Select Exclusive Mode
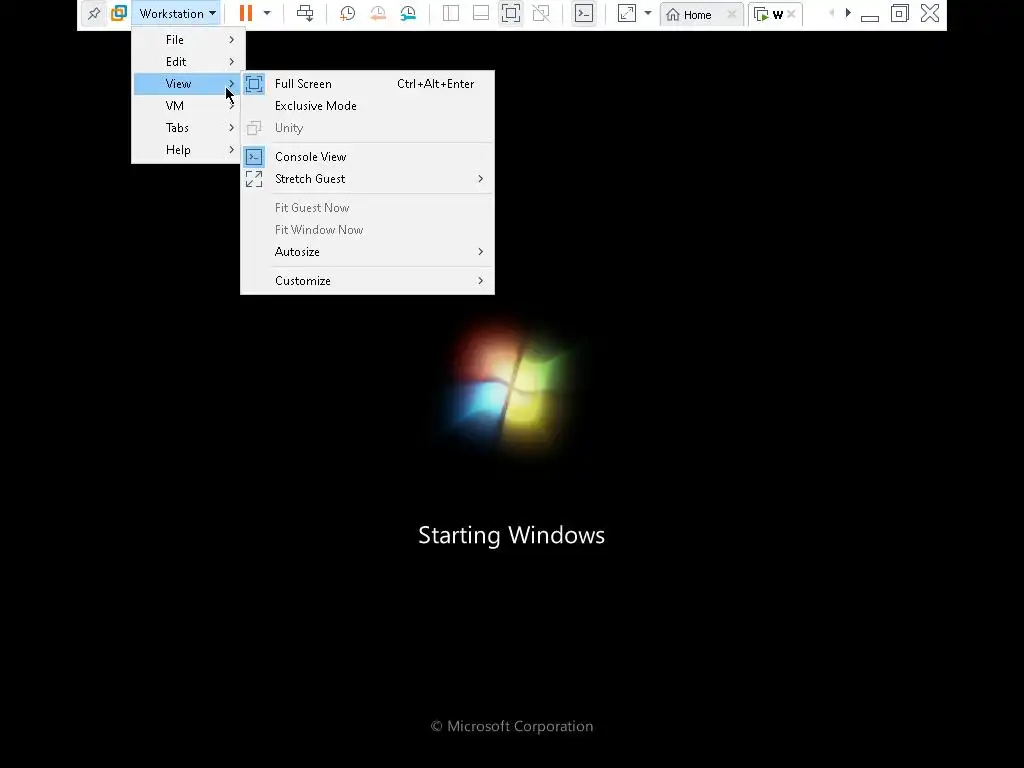Viewport: 1024px width, 768px height. pyautogui.click(x=368, y=106)
